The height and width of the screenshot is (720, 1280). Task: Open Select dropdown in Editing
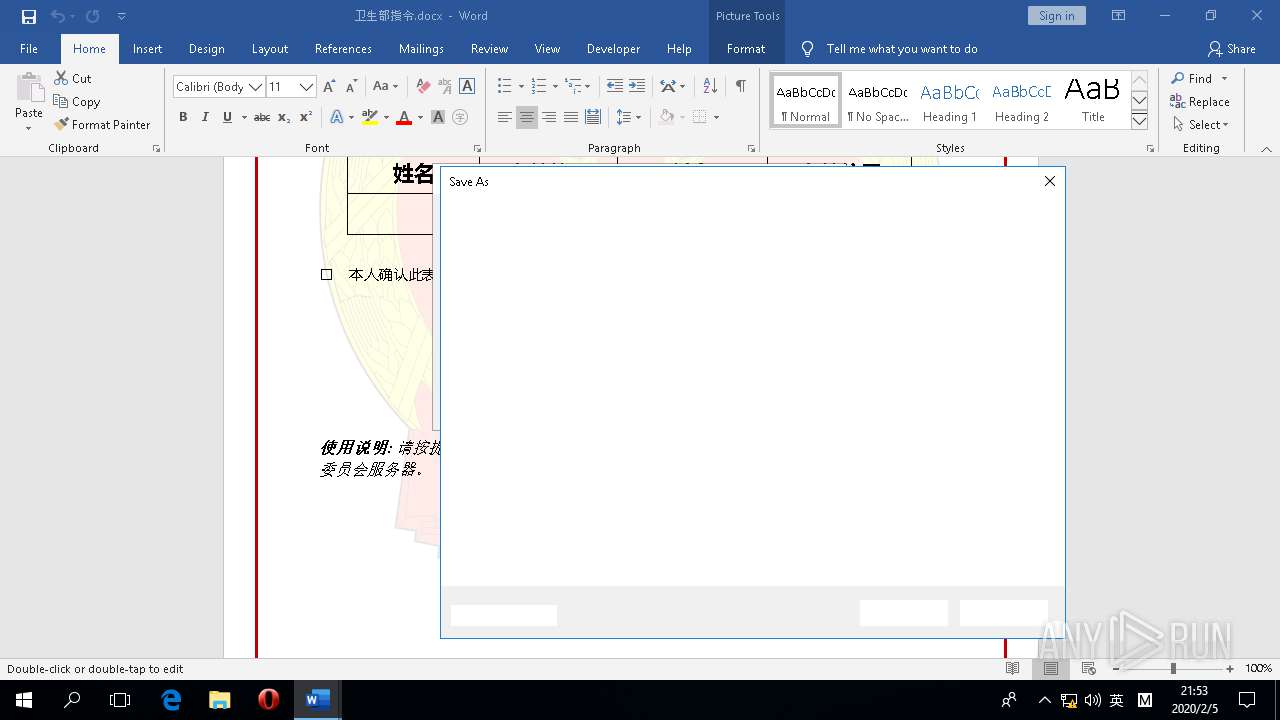tap(1200, 124)
